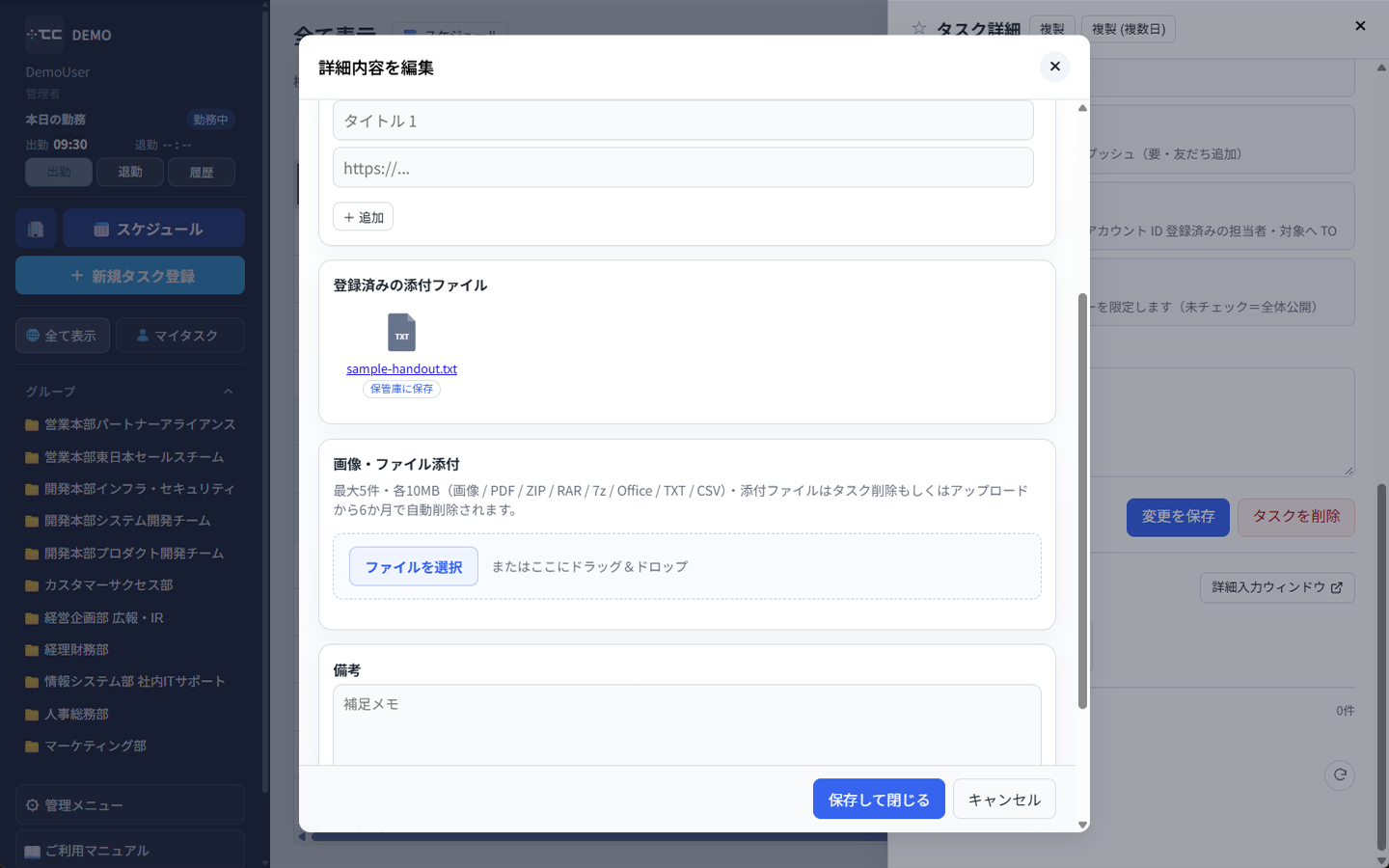
Task: Click the 保管庫に保存 badge
Action: [x=401, y=389]
